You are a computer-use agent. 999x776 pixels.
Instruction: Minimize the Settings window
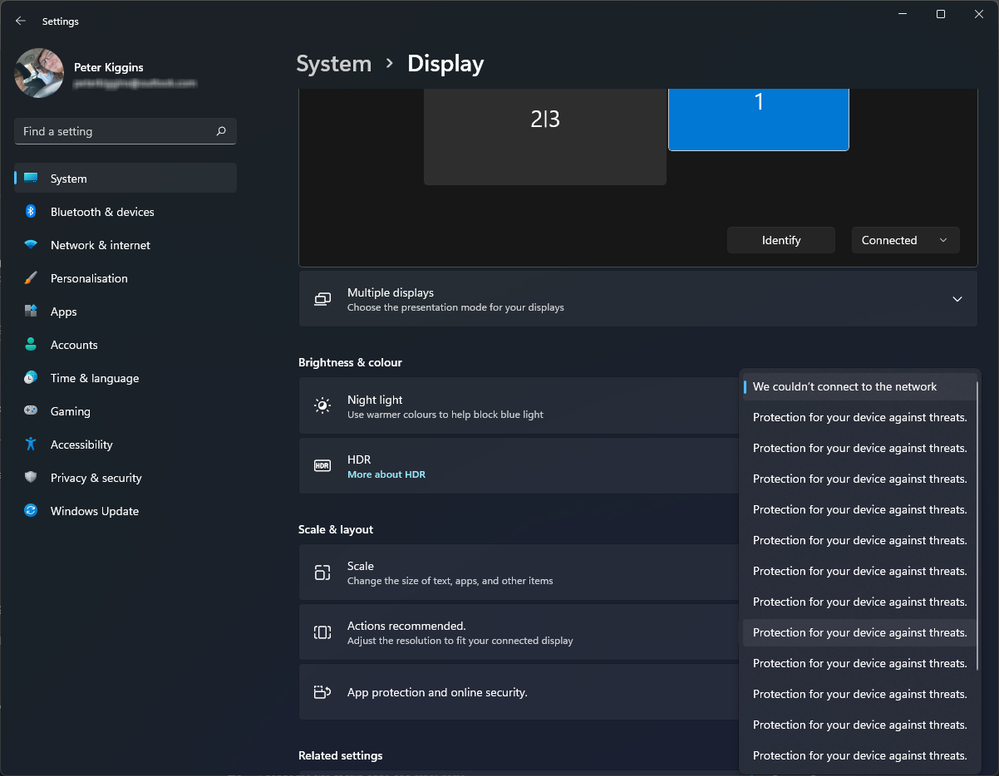[902, 14]
